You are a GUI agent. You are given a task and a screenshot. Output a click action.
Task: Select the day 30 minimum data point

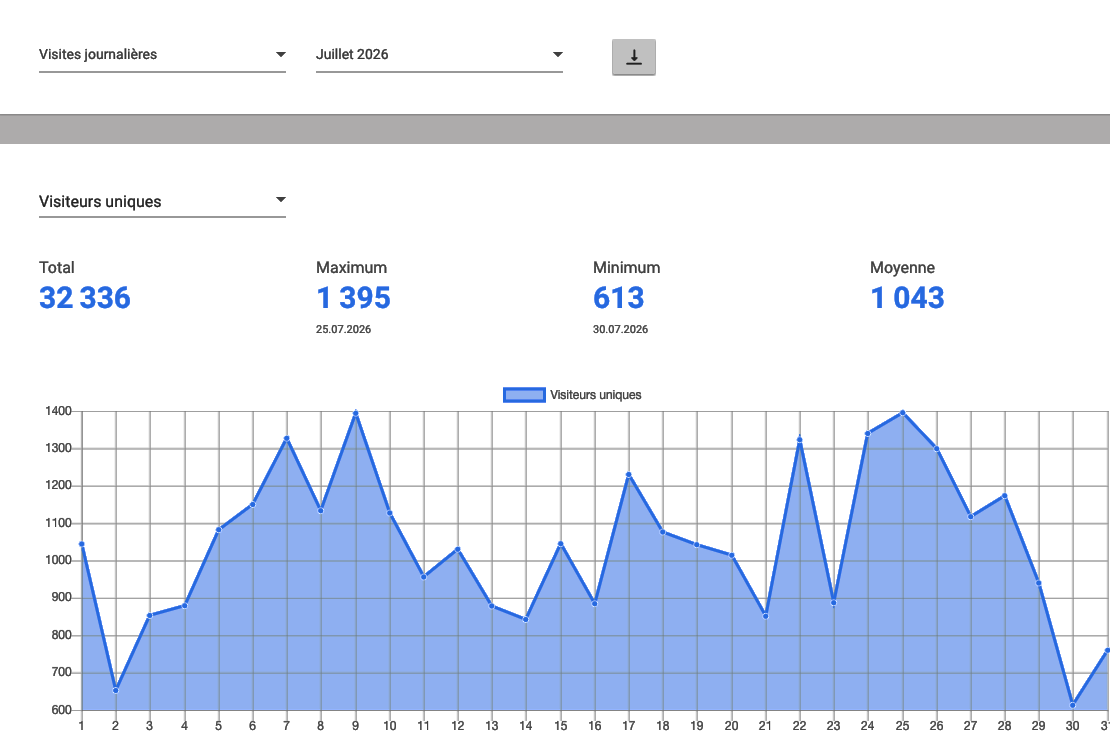(1072, 705)
